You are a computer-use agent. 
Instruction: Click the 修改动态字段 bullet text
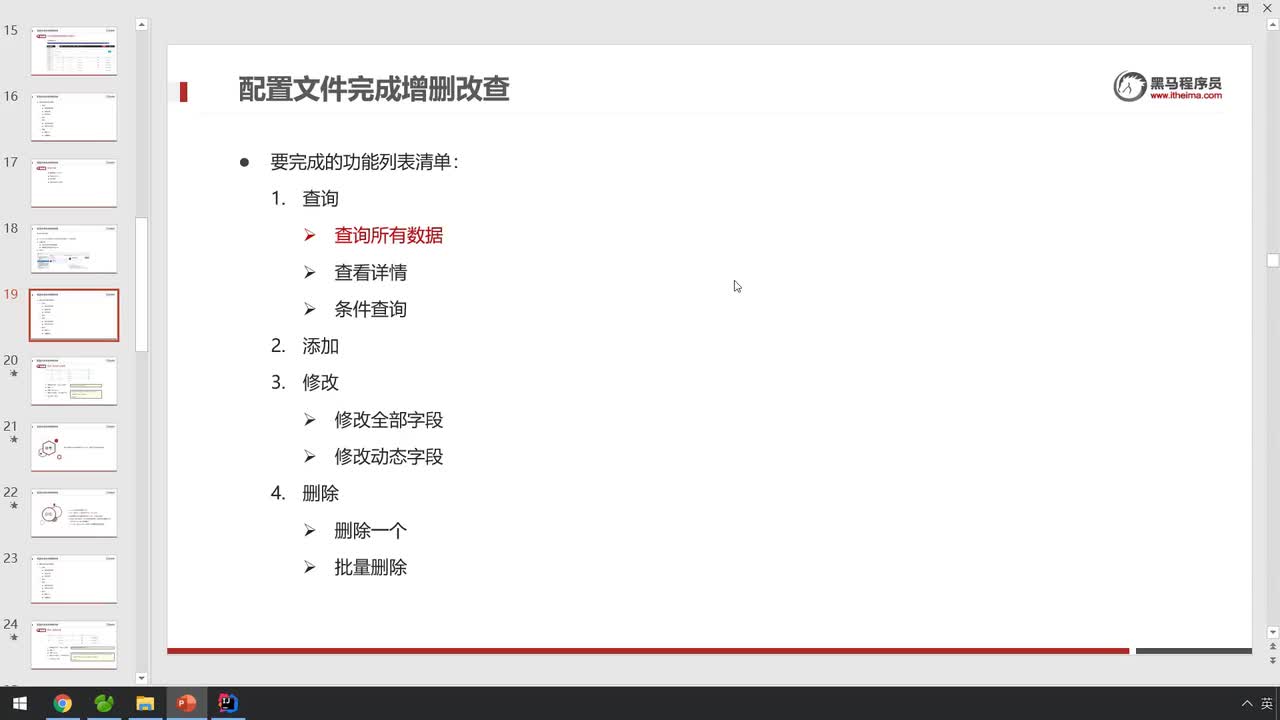coord(388,457)
